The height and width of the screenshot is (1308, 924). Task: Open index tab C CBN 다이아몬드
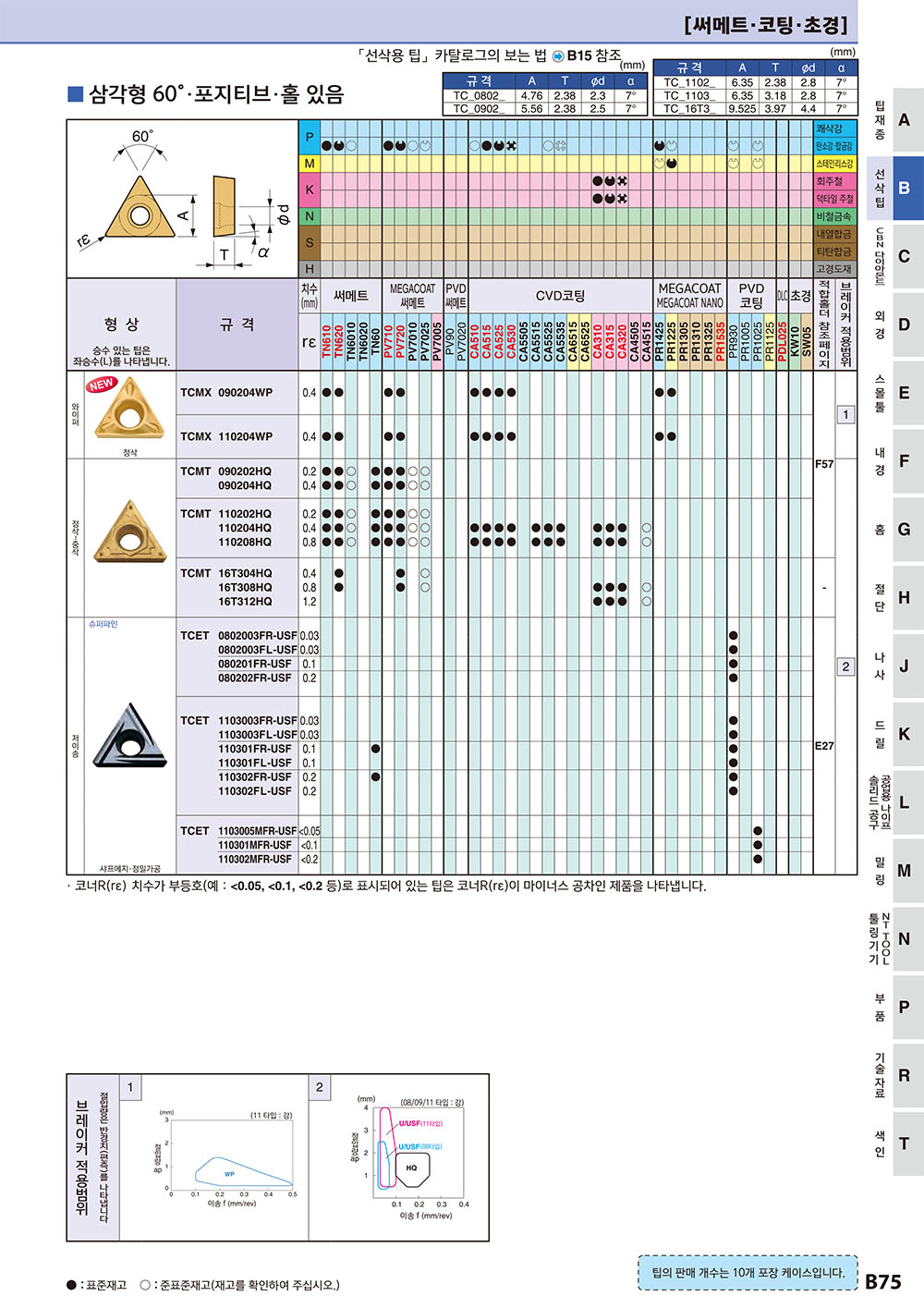coord(894,257)
